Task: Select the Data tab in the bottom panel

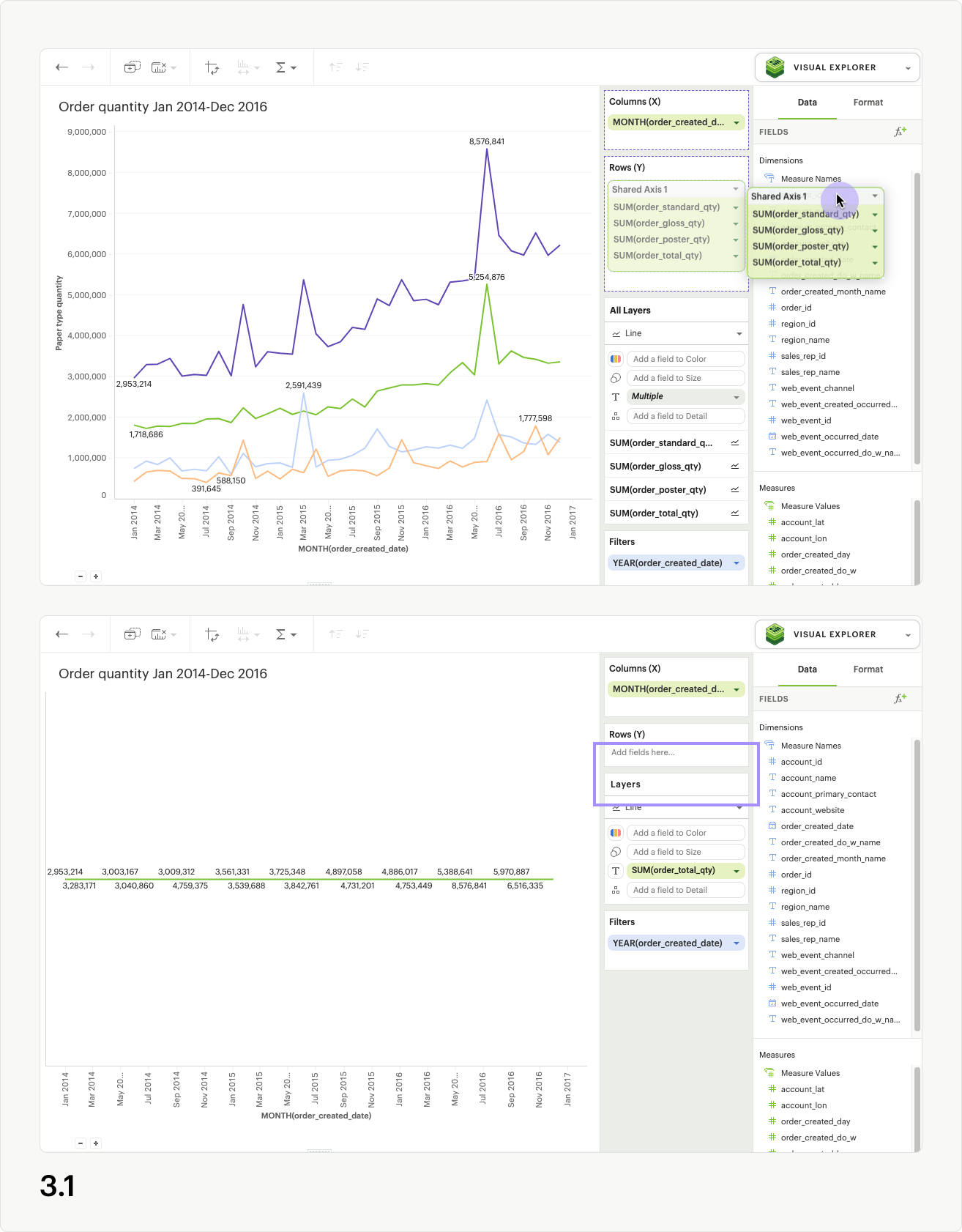Action: pyautogui.click(x=807, y=669)
